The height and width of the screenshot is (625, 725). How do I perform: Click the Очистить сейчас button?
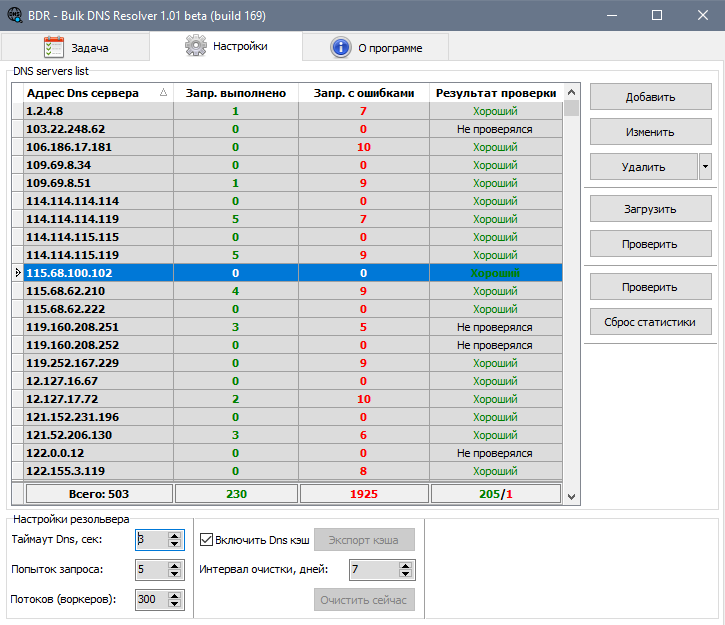tap(364, 600)
